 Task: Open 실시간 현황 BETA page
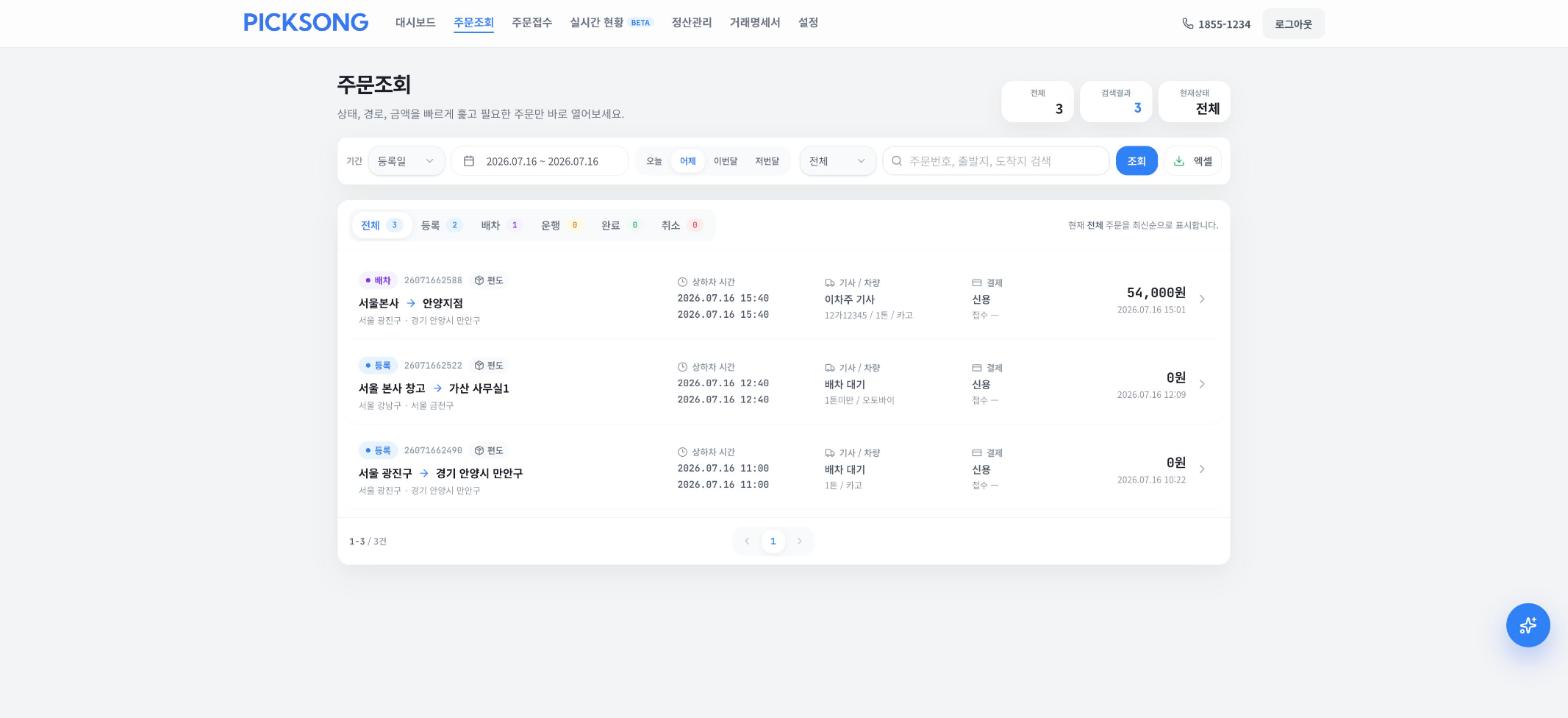611,22
